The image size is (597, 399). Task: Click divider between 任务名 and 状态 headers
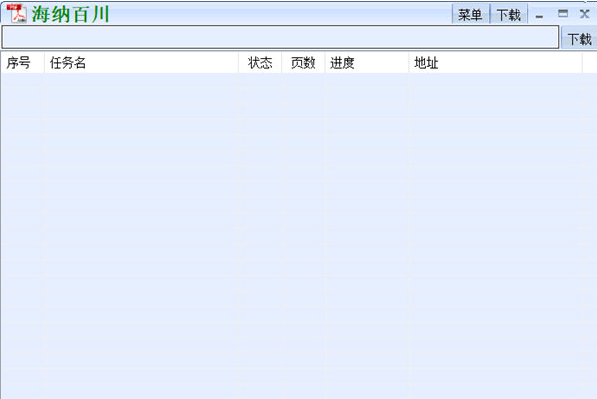click(x=238, y=62)
